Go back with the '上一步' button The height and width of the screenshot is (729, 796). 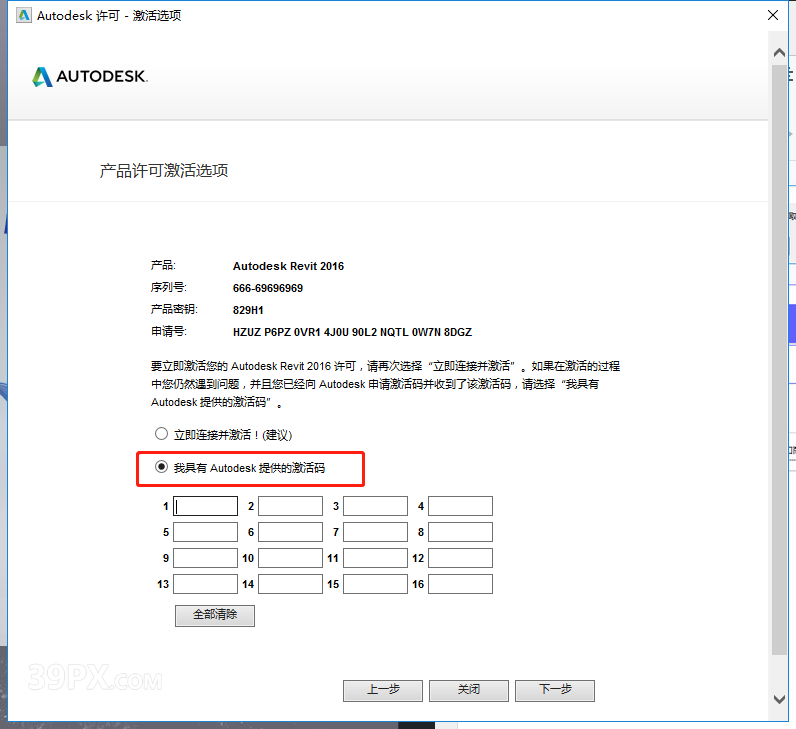click(x=383, y=690)
